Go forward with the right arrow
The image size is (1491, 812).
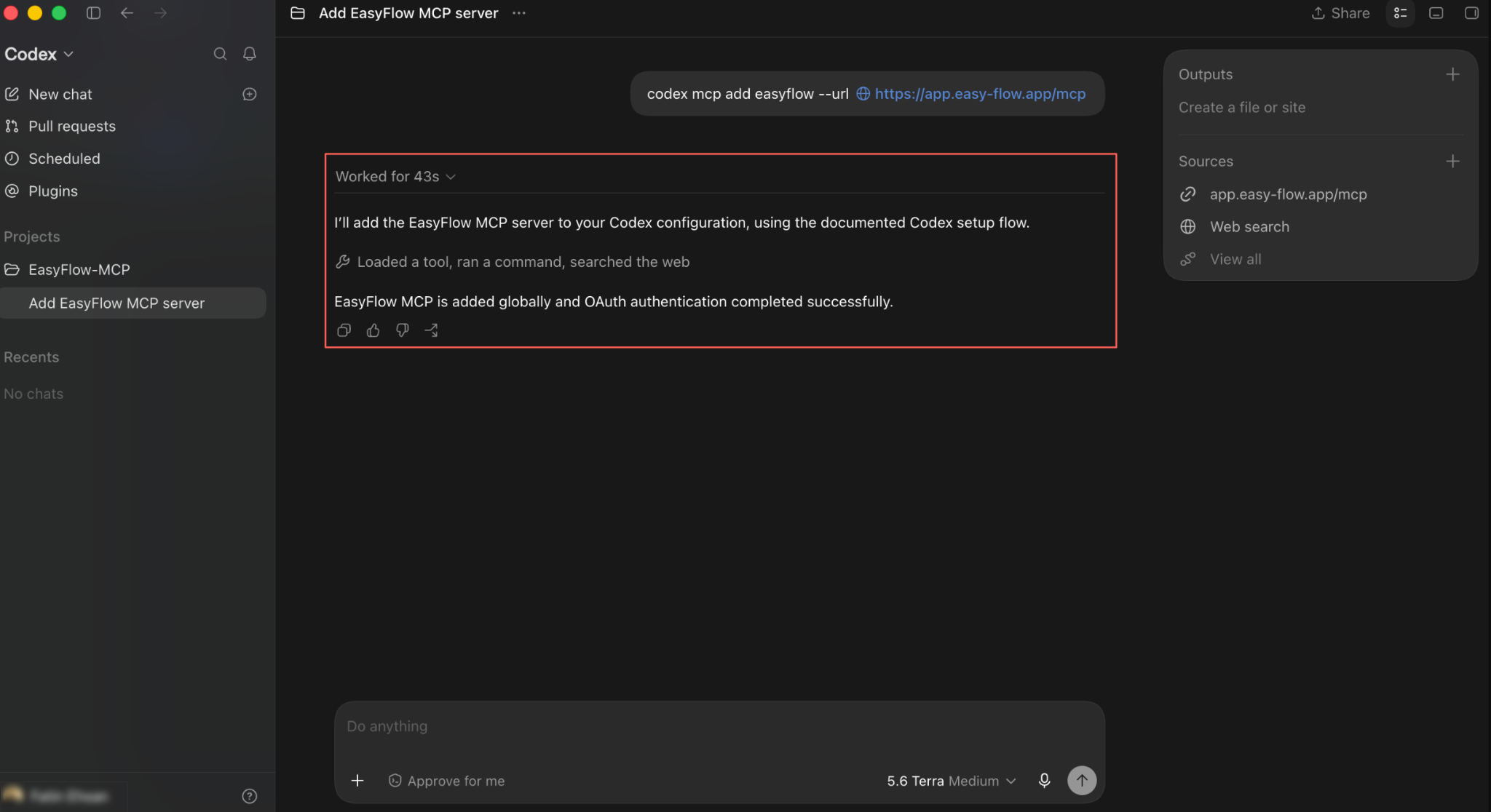point(160,13)
